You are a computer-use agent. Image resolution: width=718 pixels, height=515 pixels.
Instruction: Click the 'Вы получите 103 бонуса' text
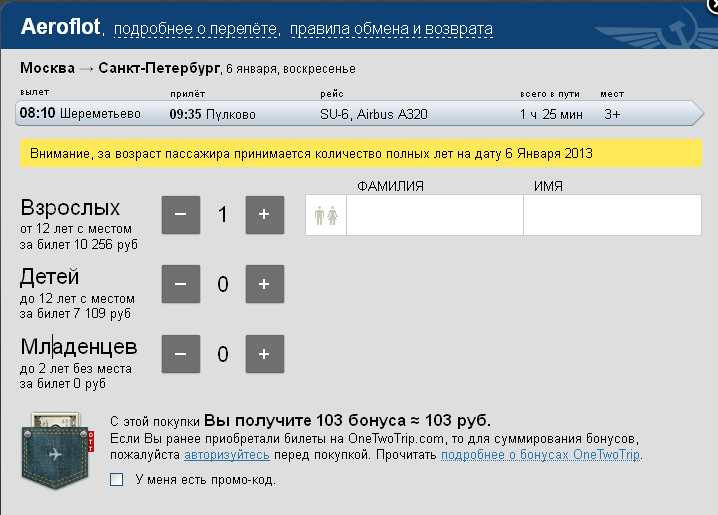tap(305, 420)
